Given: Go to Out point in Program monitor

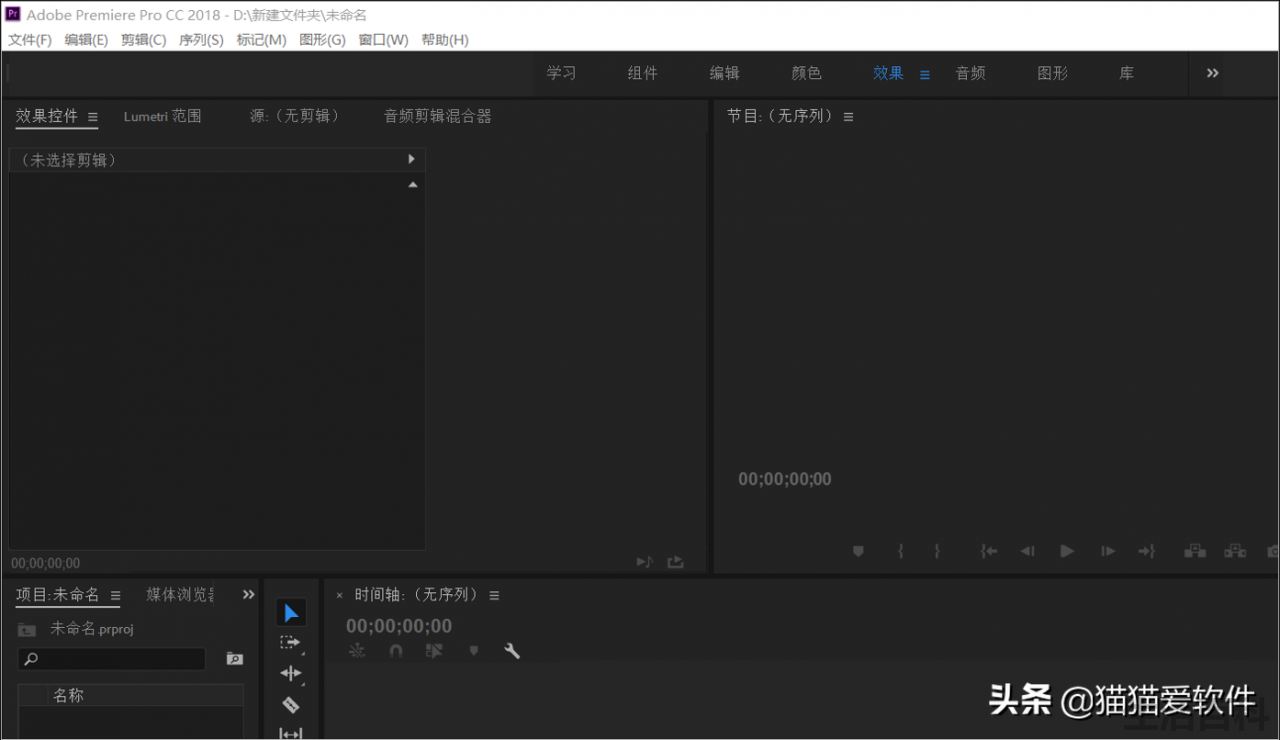Looking at the screenshot, I should (x=1147, y=551).
